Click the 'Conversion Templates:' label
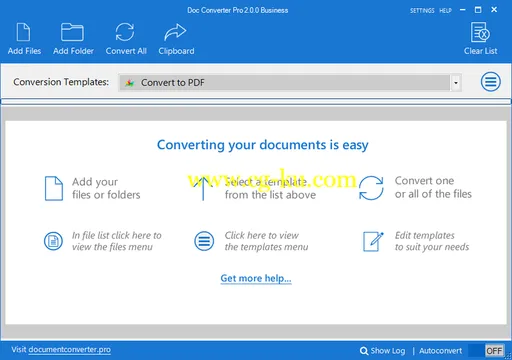 [61, 82]
